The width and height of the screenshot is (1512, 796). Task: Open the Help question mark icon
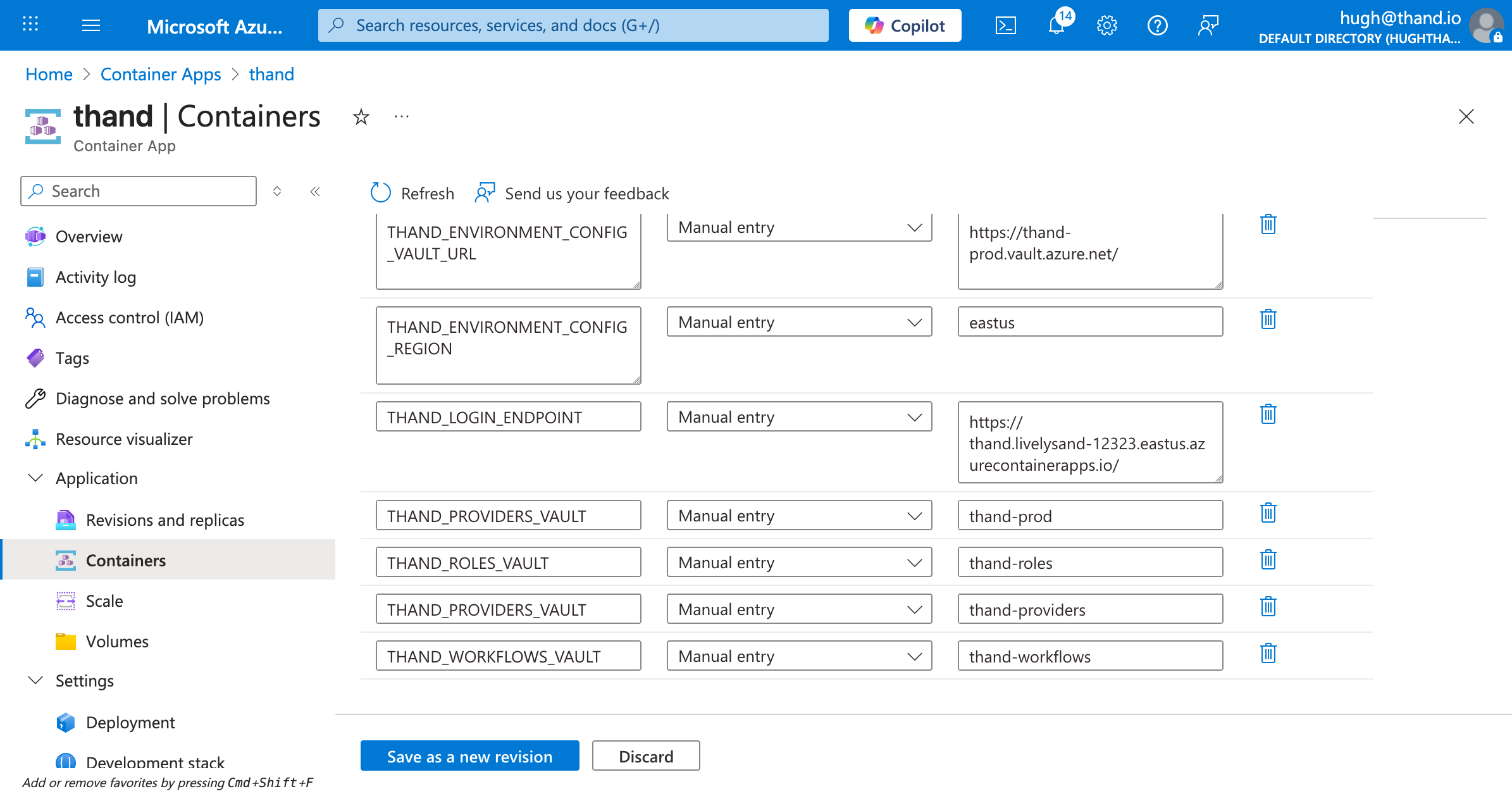(x=1157, y=25)
